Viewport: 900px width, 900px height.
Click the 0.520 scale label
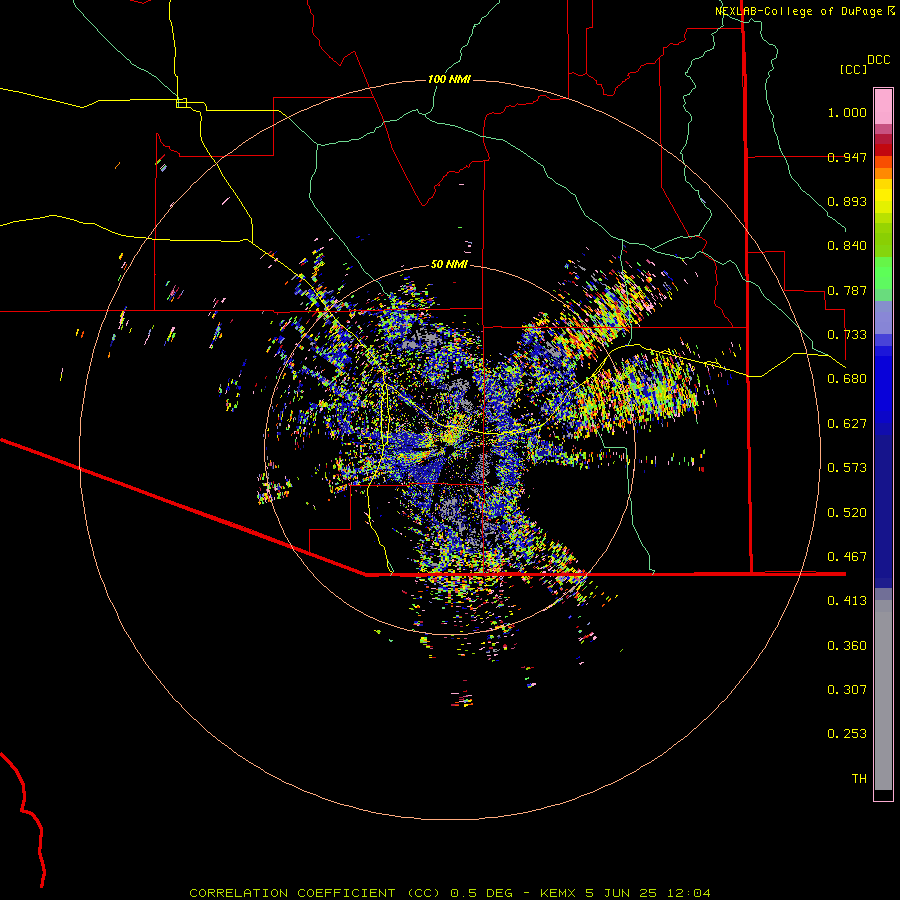click(x=847, y=513)
